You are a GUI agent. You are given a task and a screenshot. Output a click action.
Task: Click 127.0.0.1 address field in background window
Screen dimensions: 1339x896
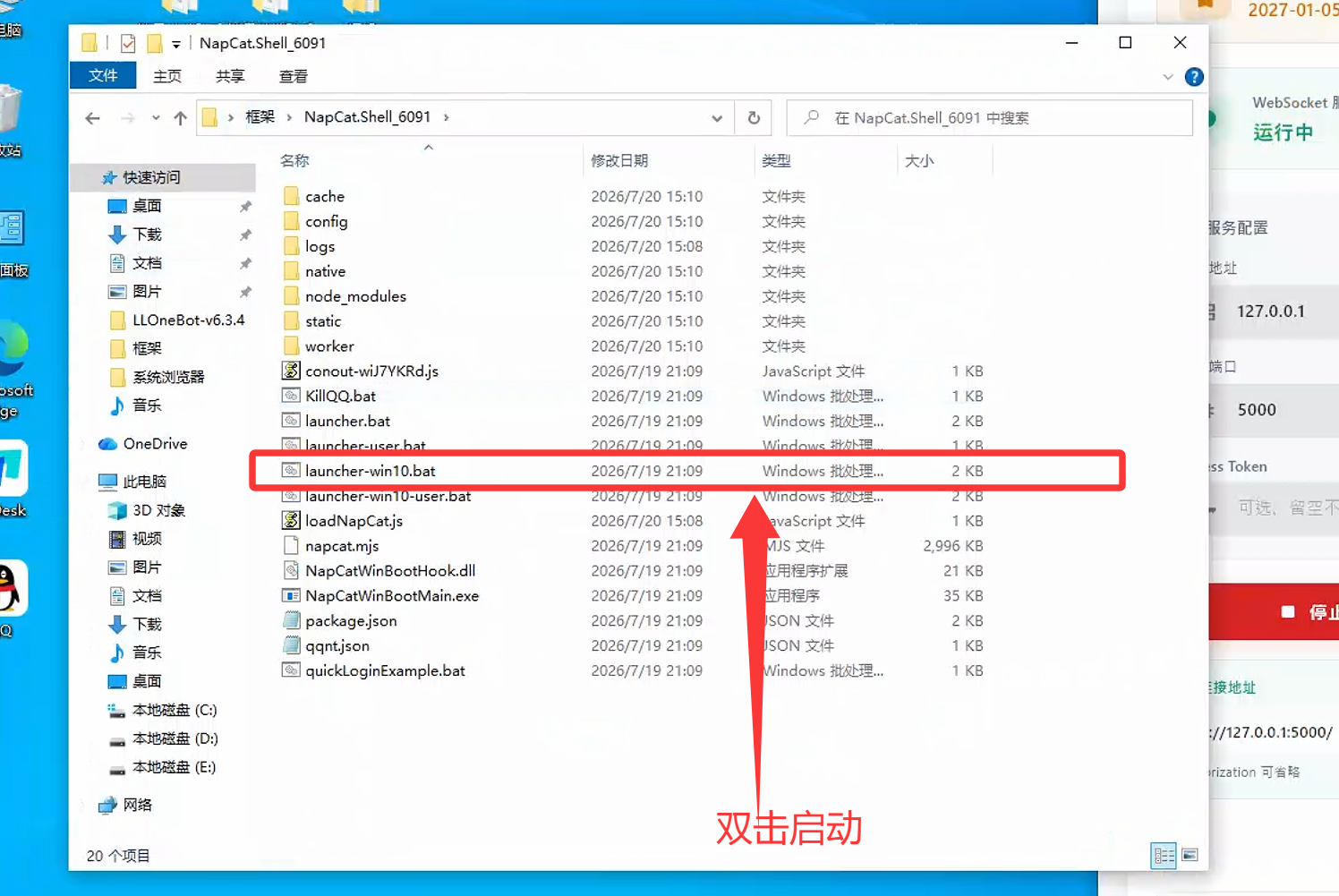pyautogui.click(x=1274, y=311)
